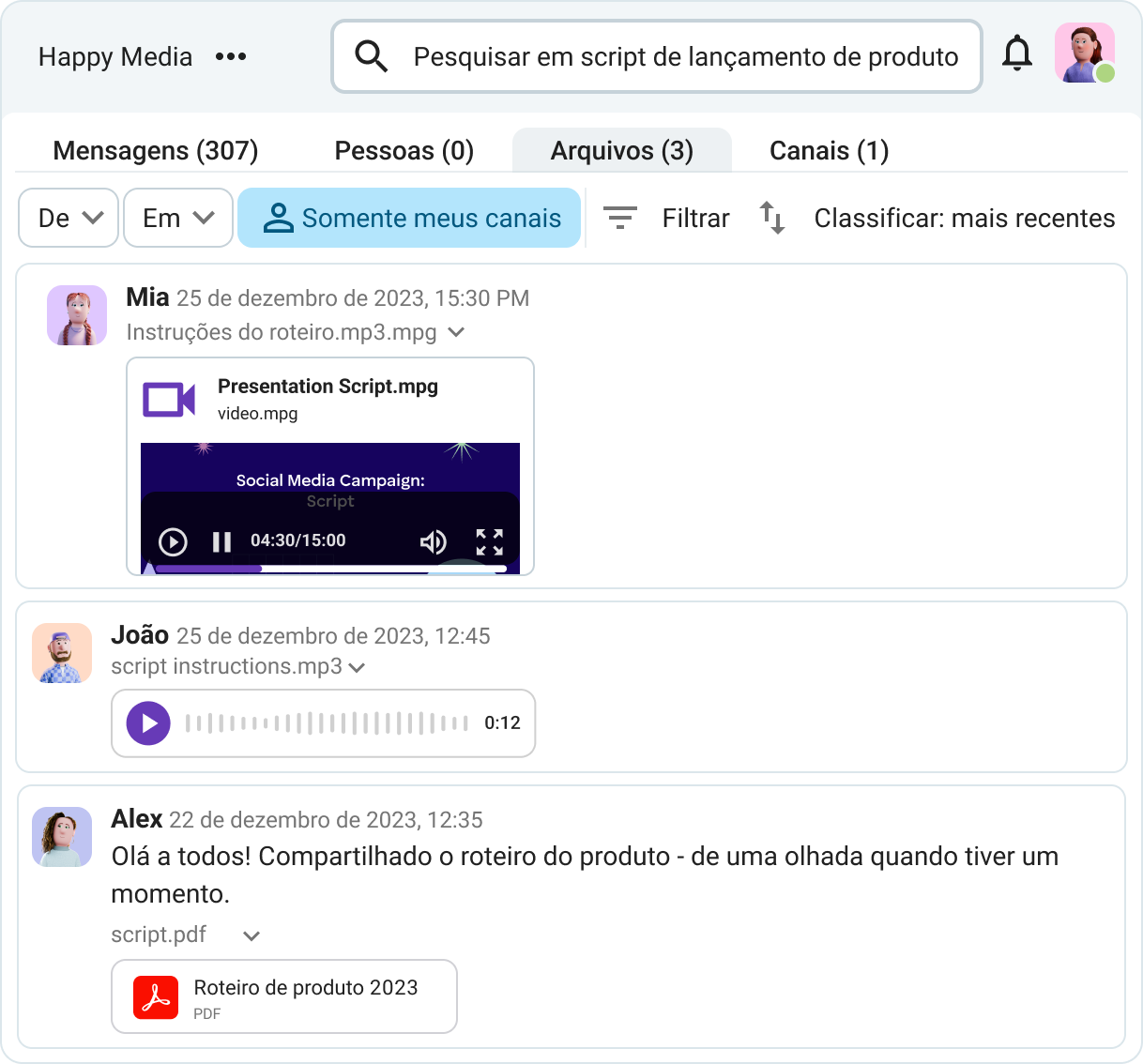Switch to the Mensagens tab
Viewport: 1143px width, 1064px height.
155,150
